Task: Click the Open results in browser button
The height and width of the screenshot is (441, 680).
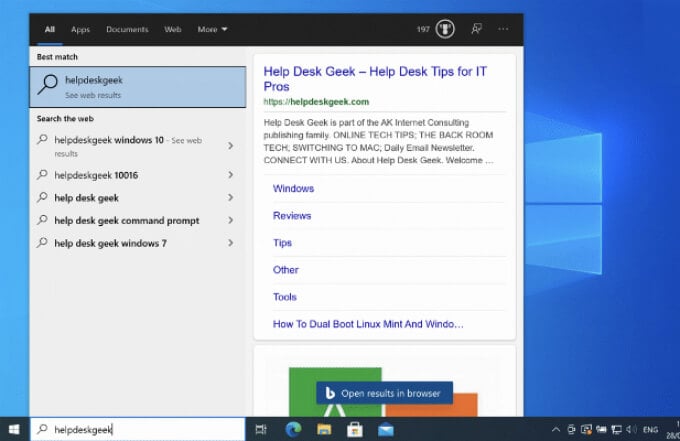Action: click(385, 393)
